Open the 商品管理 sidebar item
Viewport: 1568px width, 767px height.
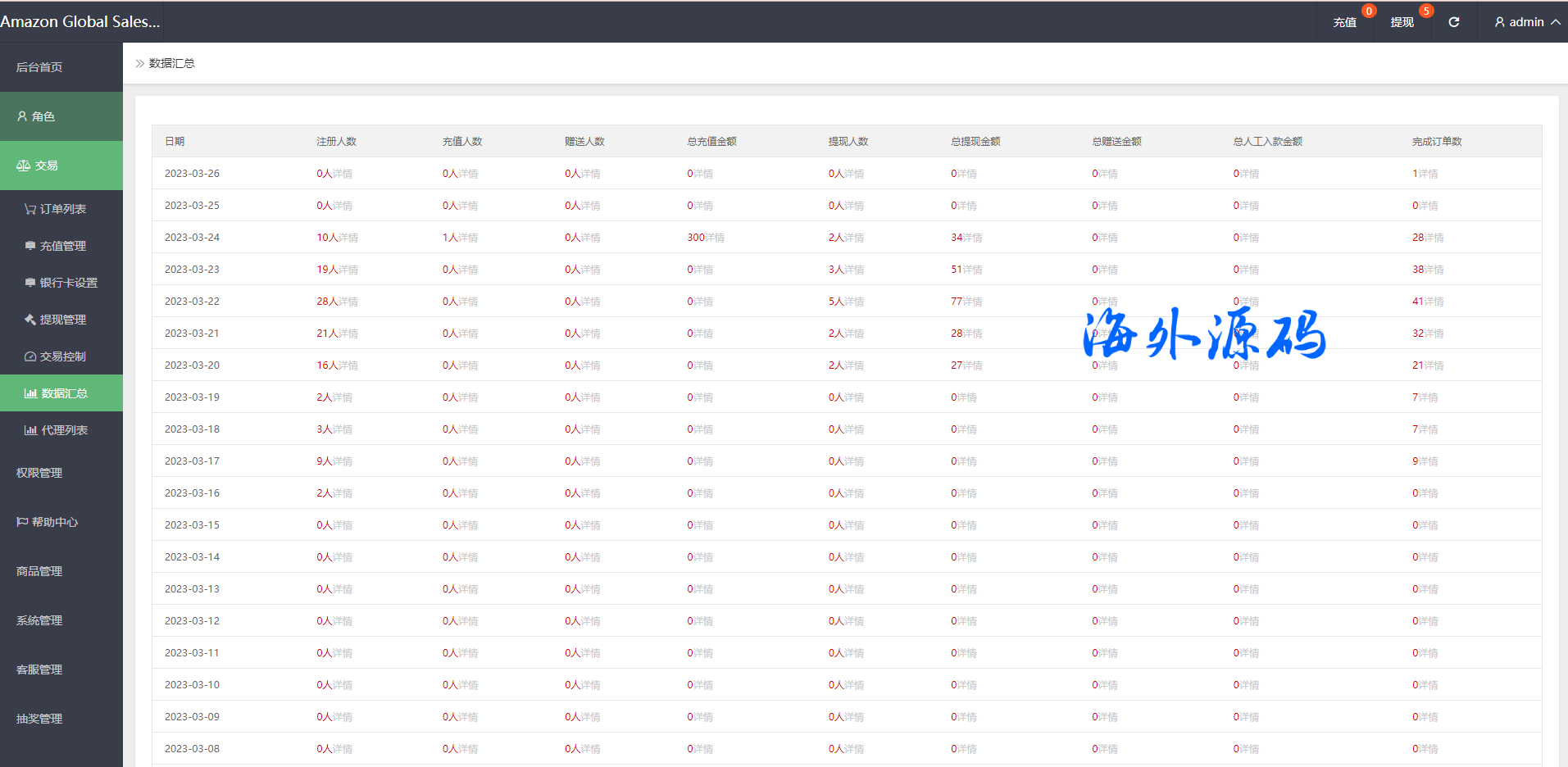pyautogui.click(x=39, y=571)
